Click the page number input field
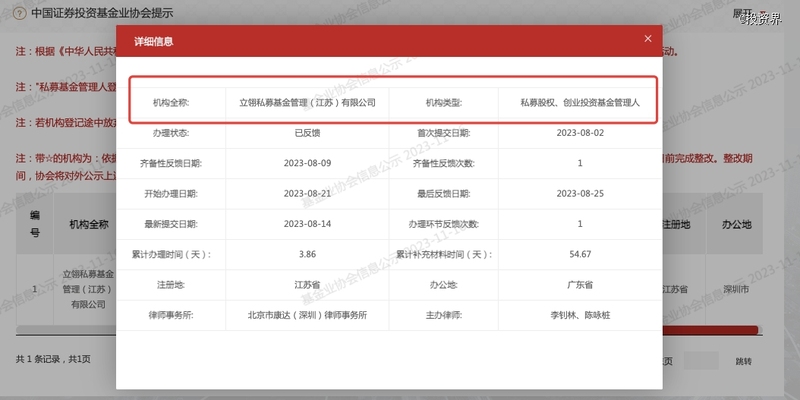The width and height of the screenshot is (800, 400). click(x=701, y=361)
